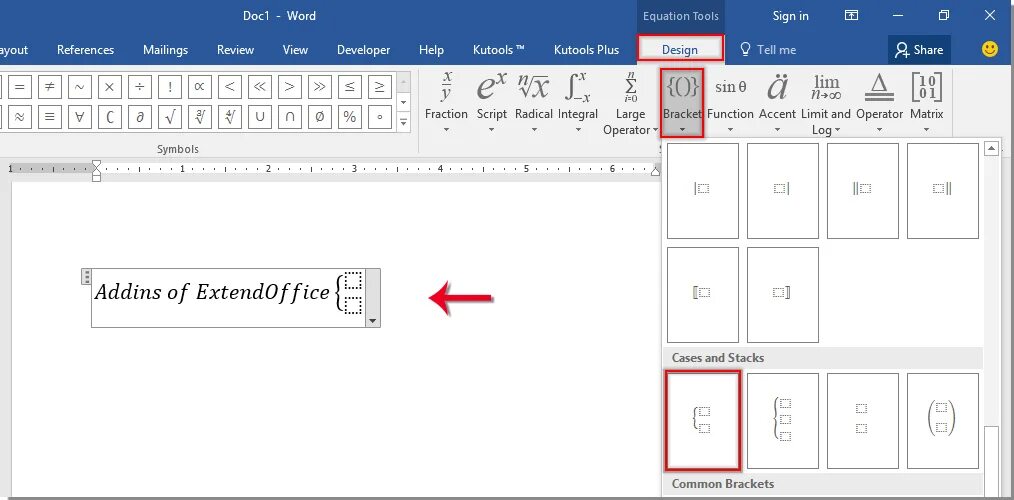The width and height of the screenshot is (1014, 500).
Task: Insert the complement symbol
Action: pos(110,117)
